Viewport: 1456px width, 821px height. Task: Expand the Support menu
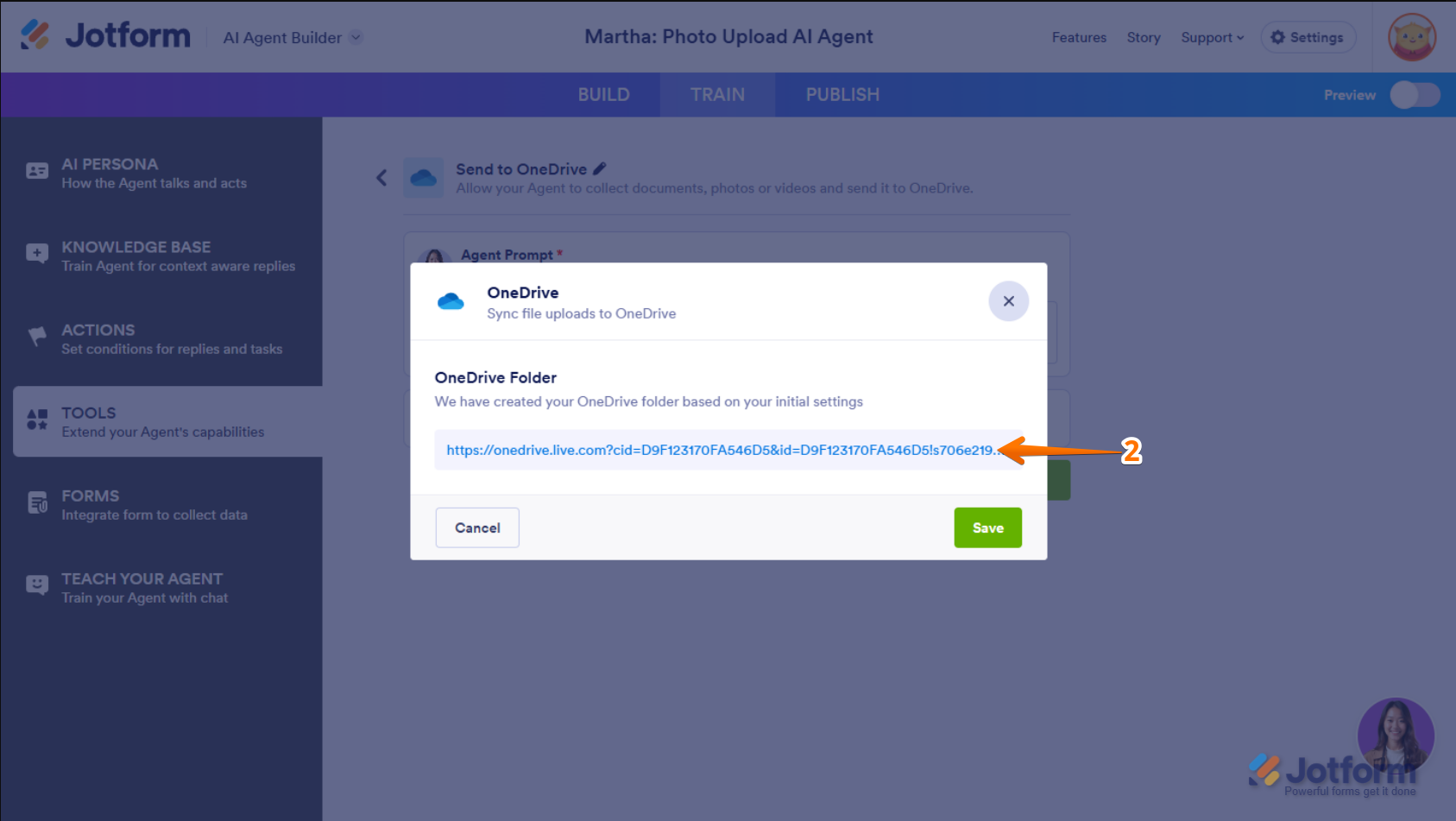click(1213, 37)
